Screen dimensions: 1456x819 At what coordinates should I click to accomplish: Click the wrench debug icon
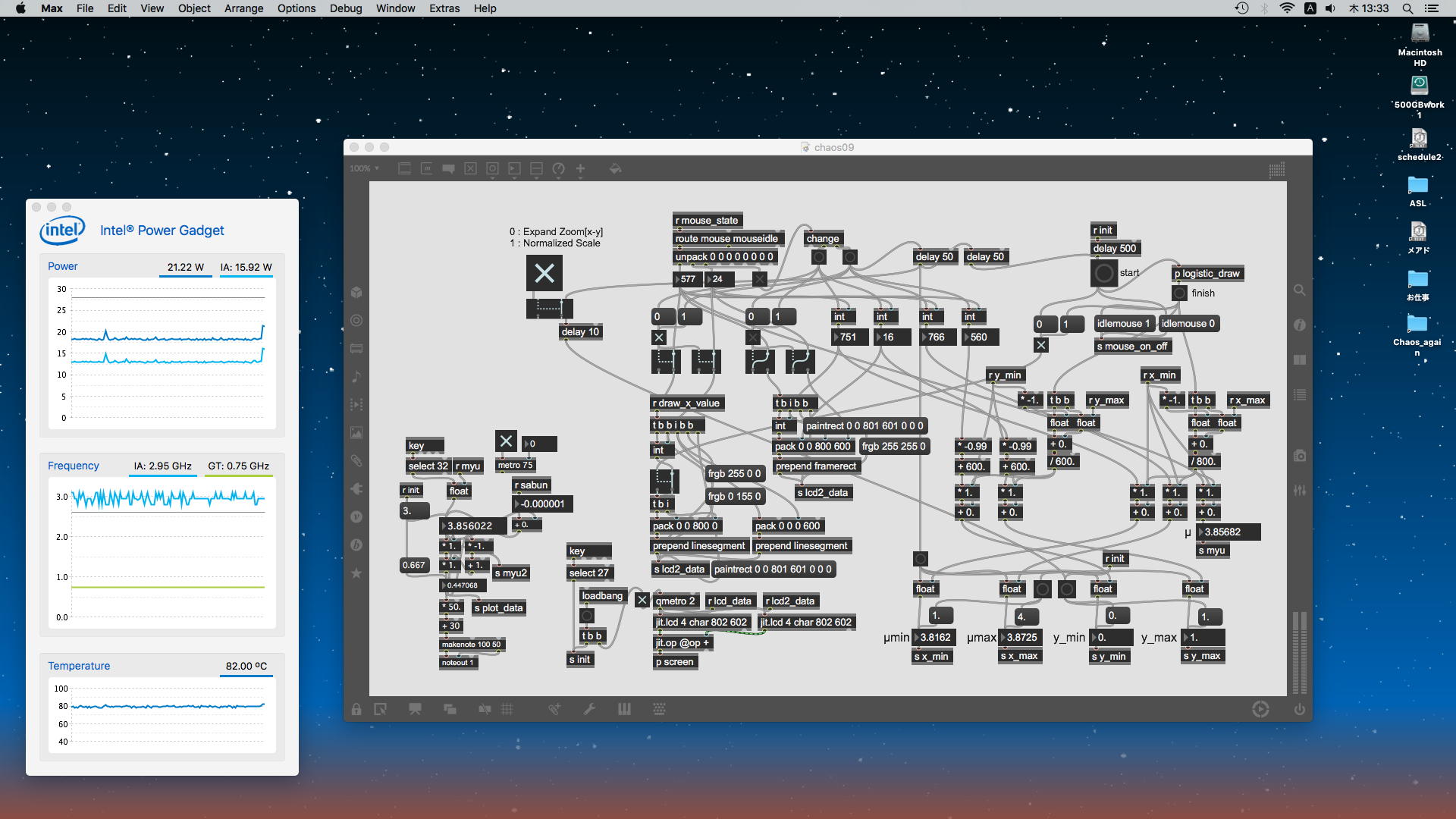[x=589, y=710]
